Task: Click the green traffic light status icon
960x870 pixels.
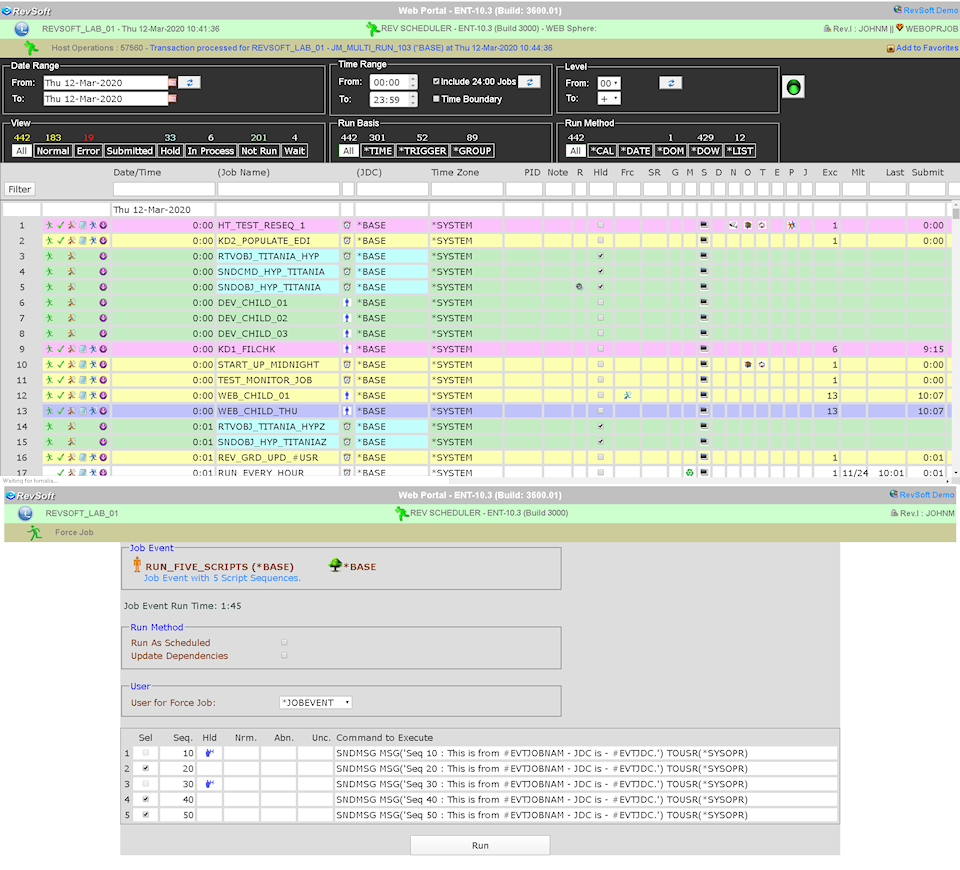Action: point(793,87)
